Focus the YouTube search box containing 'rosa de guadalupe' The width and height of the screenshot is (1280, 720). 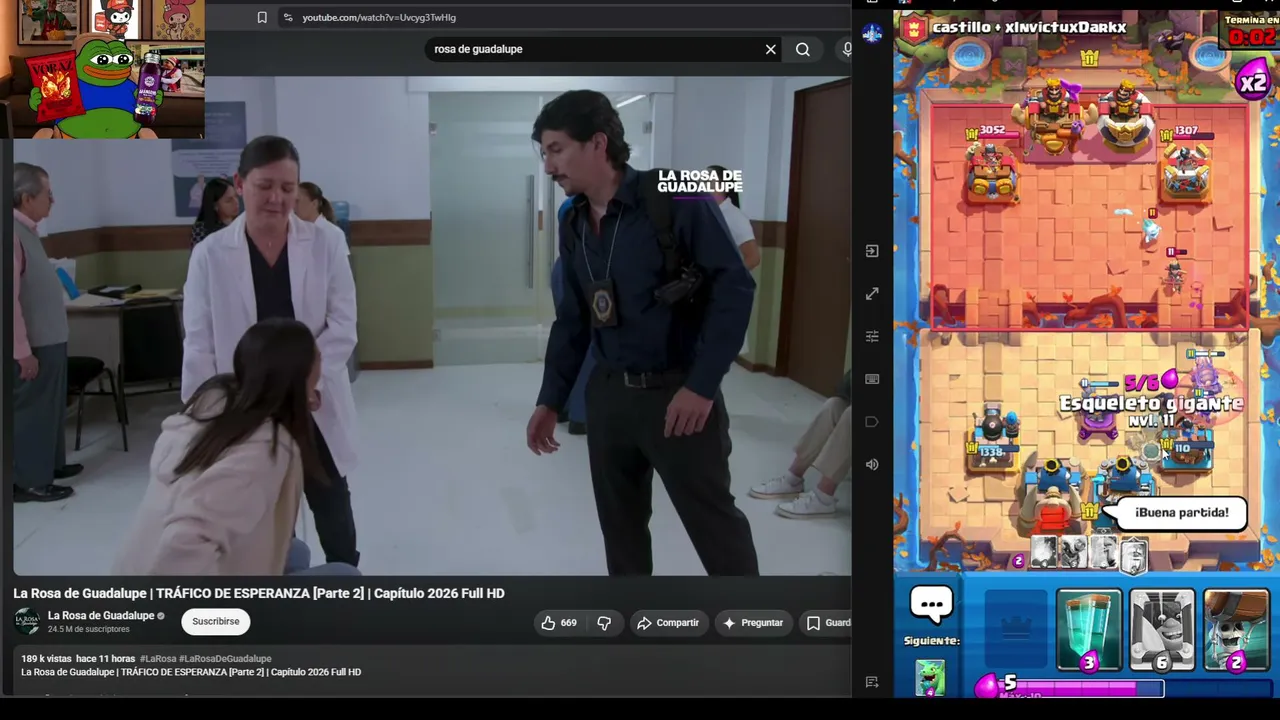click(x=595, y=49)
